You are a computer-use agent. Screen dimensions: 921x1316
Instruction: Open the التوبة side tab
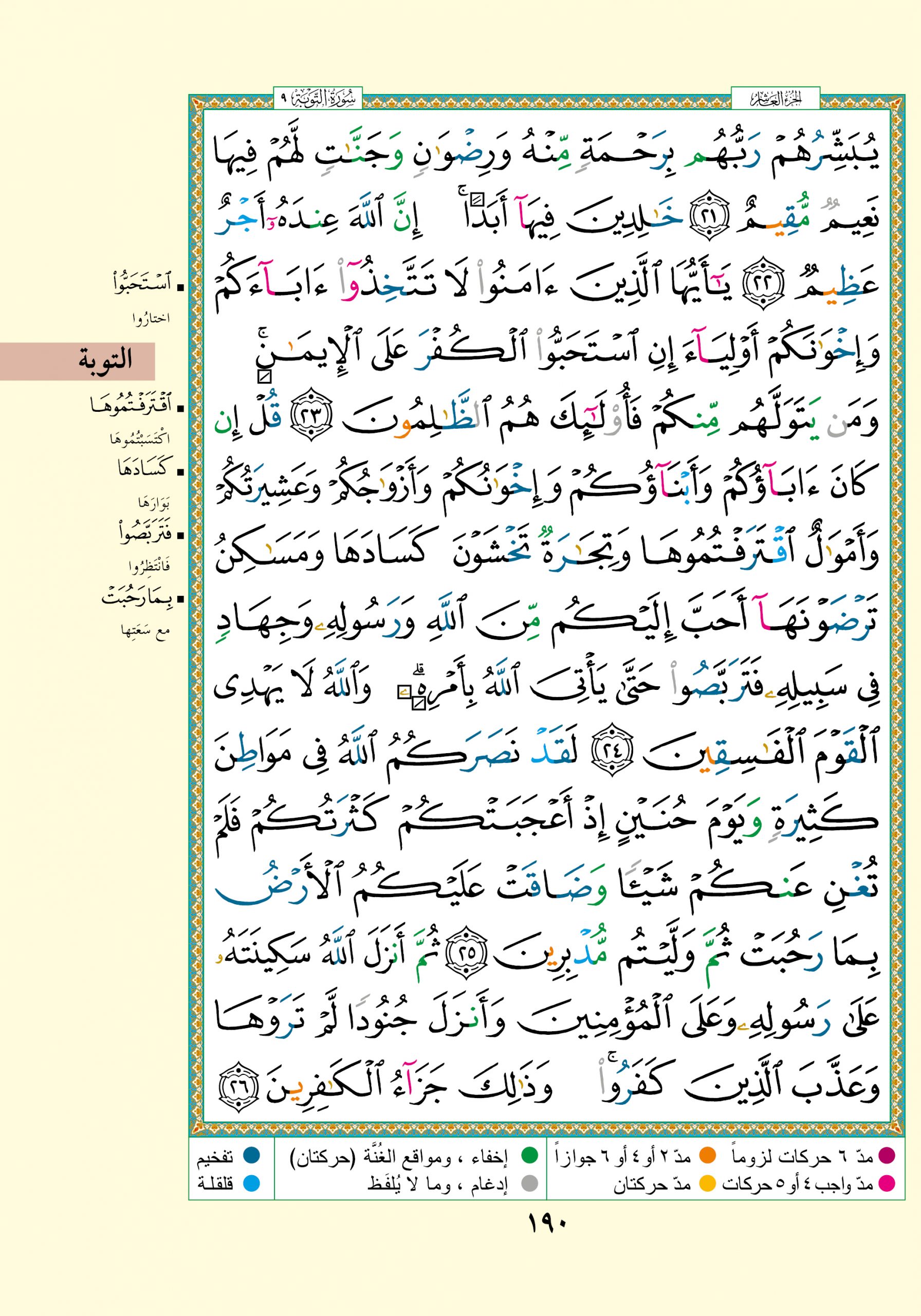[x=78, y=361]
